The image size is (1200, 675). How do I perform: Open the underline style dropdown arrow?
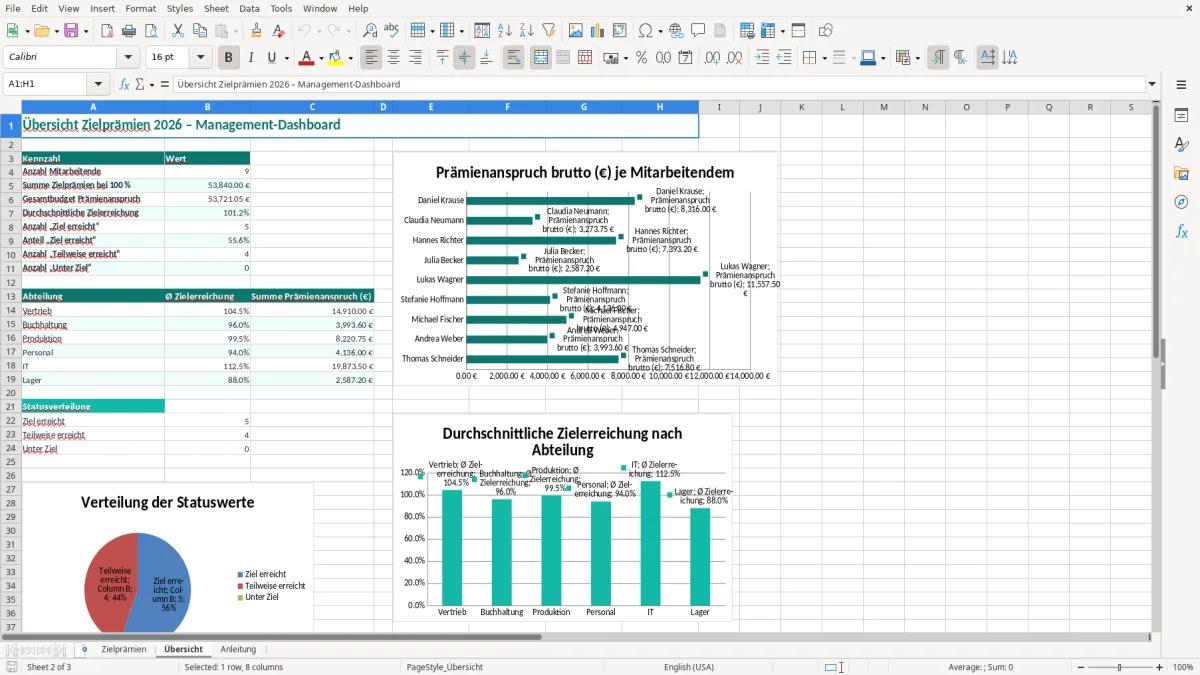286,58
